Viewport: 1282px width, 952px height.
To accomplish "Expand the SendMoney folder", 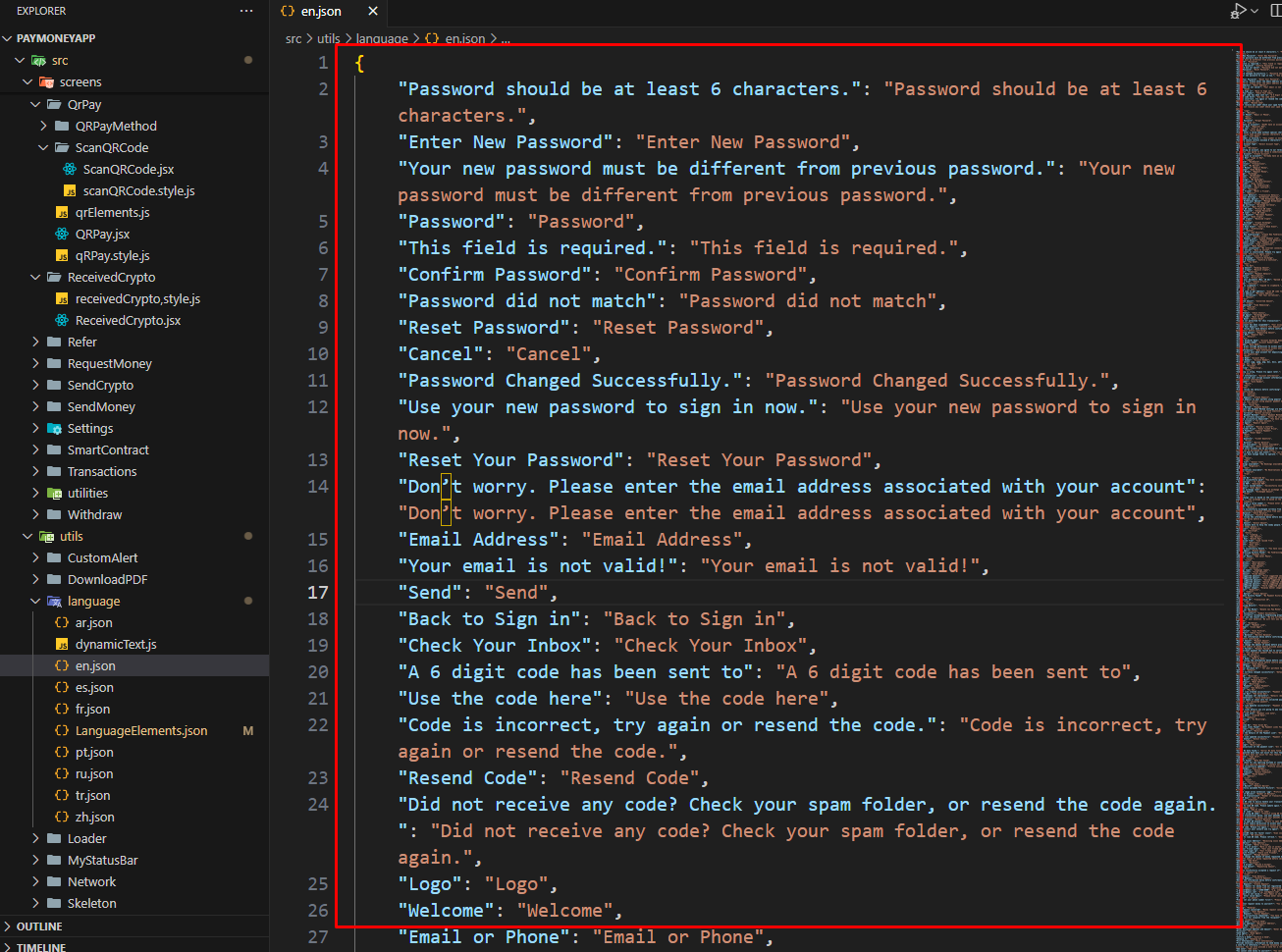I will click(x=35, y=406).
